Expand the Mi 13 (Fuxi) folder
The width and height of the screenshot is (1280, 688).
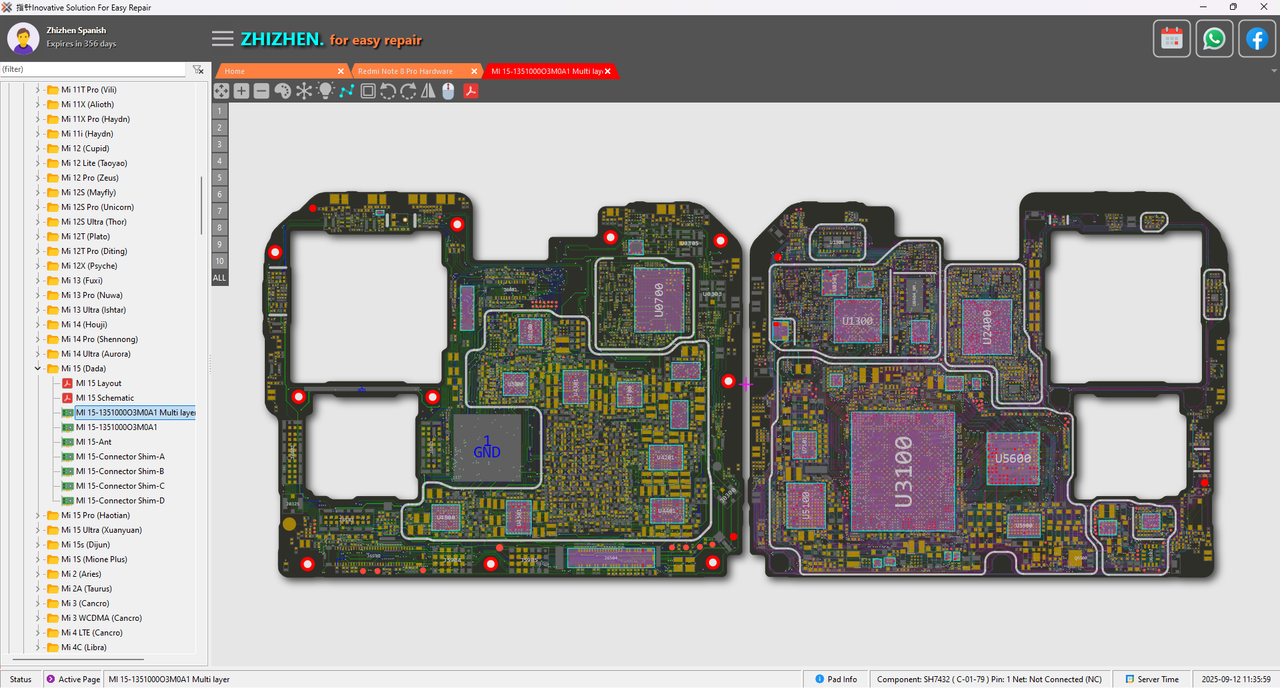click(x=38, y=280)
